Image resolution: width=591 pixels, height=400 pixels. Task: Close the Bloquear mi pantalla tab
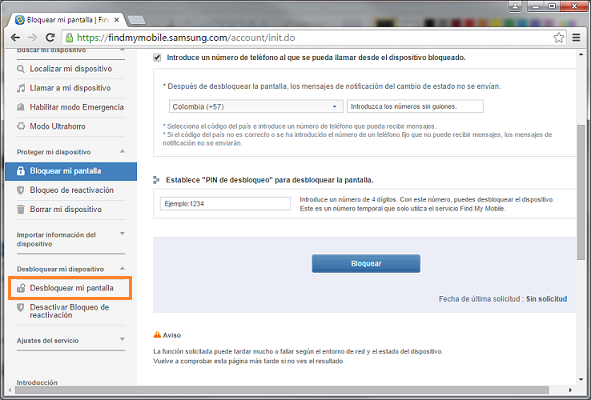click(116, 20)
